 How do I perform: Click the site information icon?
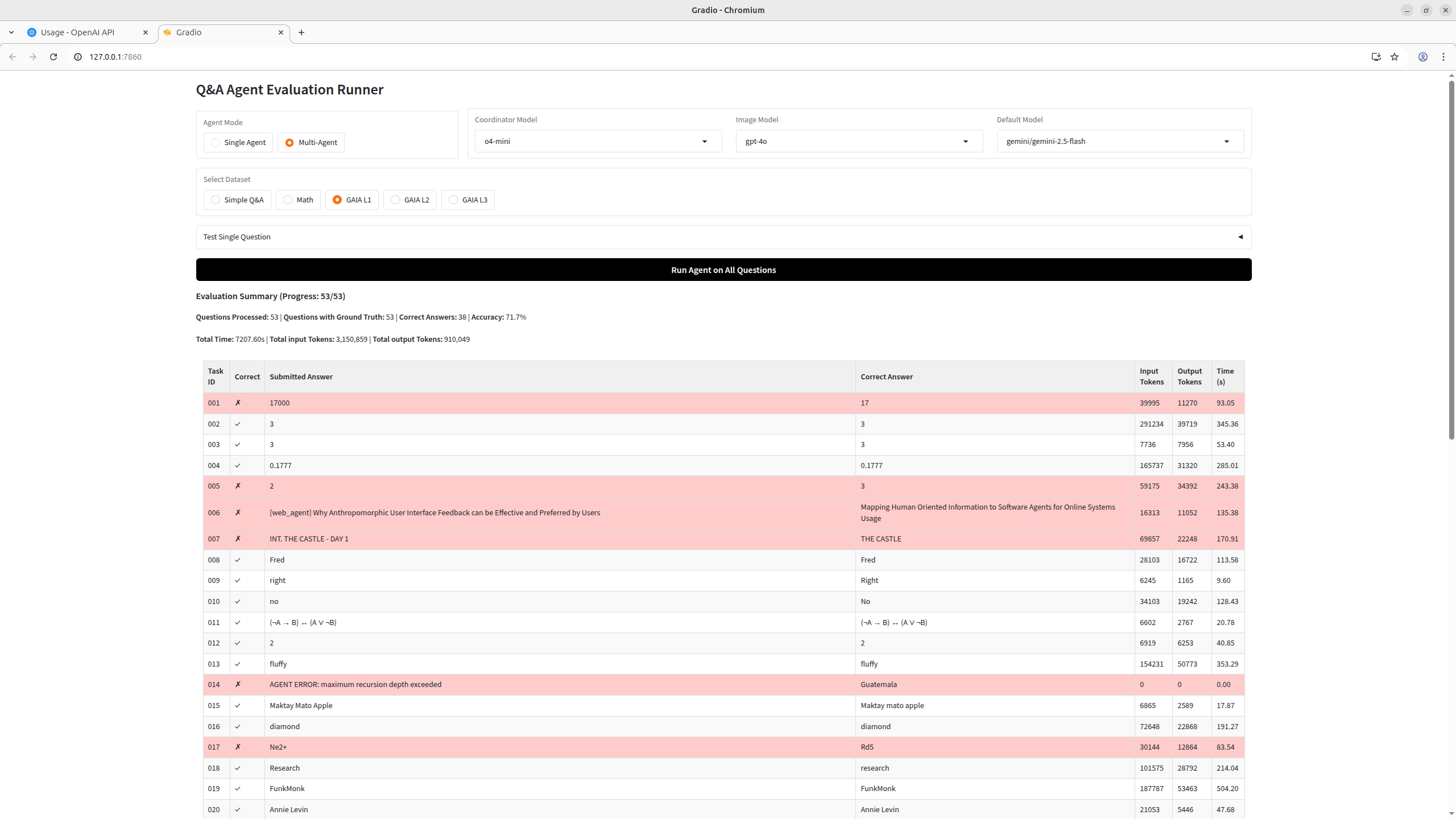tap(78, 57)
